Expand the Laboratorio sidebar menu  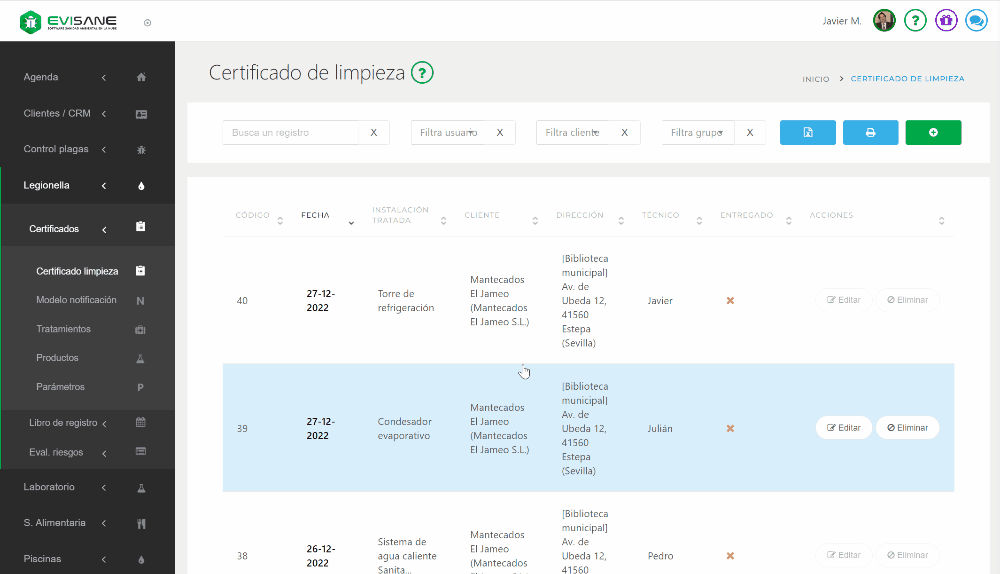coord(87,487)
